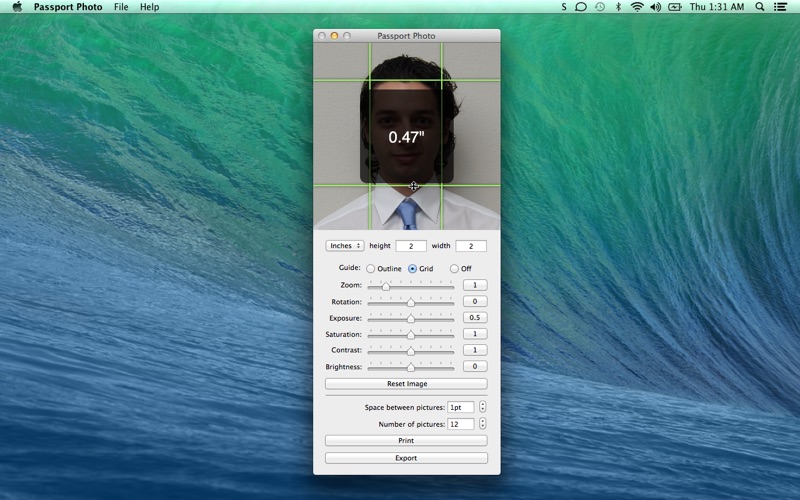Click the Exposure value field showing 0.5
800x500 pixels.
click(x=475, y=317)
